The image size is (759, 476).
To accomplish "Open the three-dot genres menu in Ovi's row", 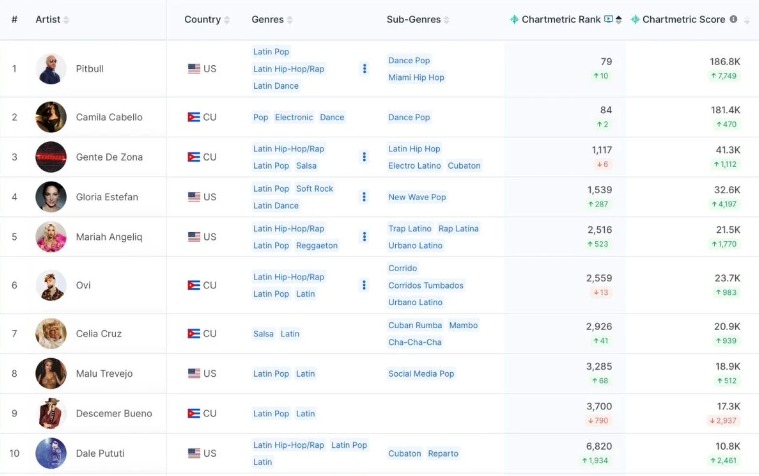I will click(365, 285).
